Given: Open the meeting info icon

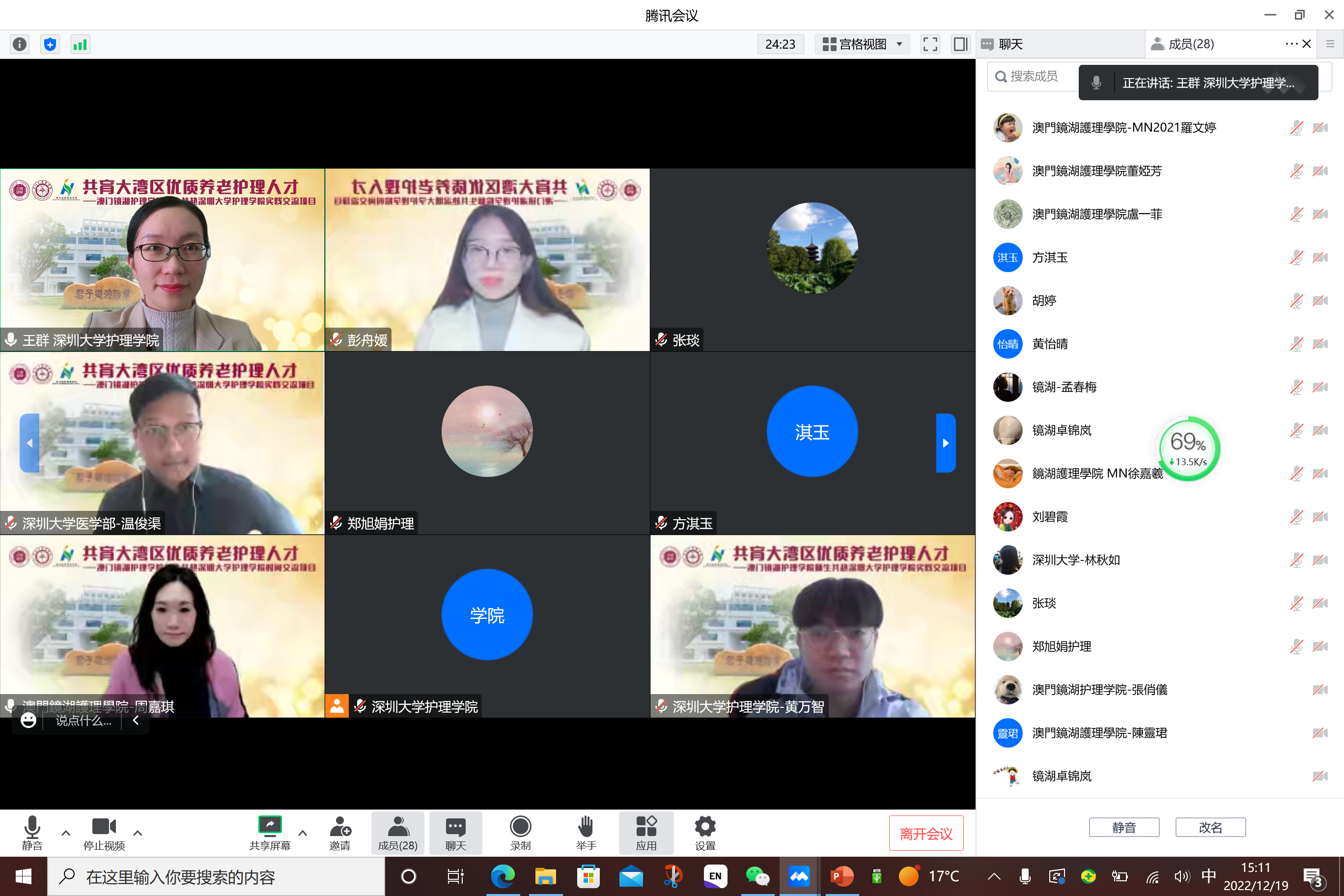Looking at the screenshot, I should [x=20, y=44].
